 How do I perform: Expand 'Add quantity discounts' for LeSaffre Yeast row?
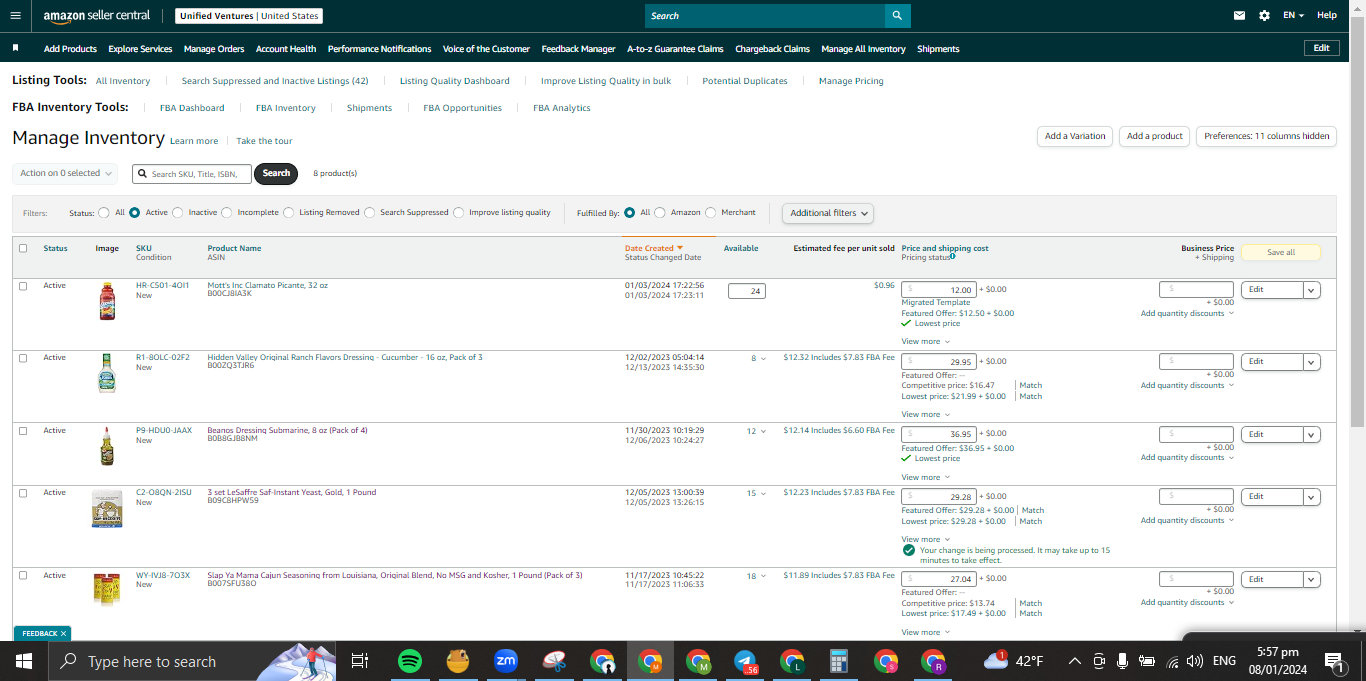pyautogui.click(x=1187, y=520)
